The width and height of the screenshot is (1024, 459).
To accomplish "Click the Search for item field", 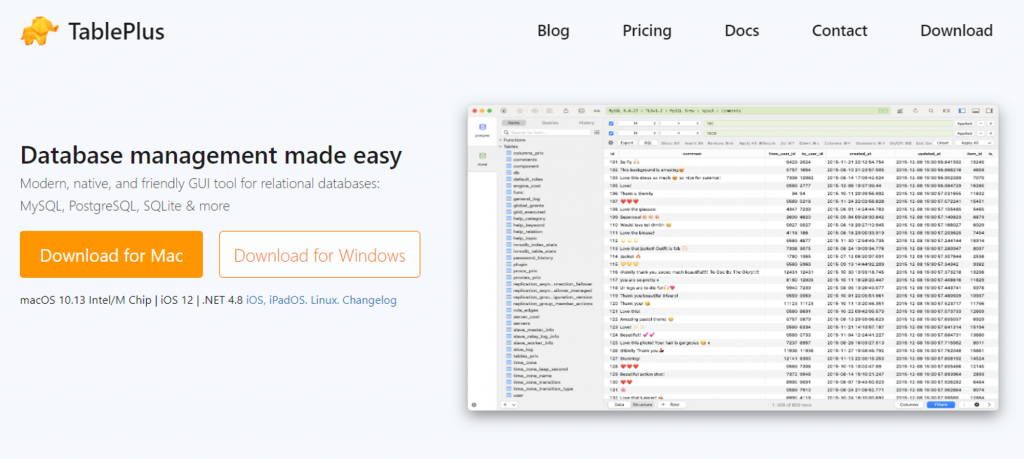I will [x=546, y=133].
